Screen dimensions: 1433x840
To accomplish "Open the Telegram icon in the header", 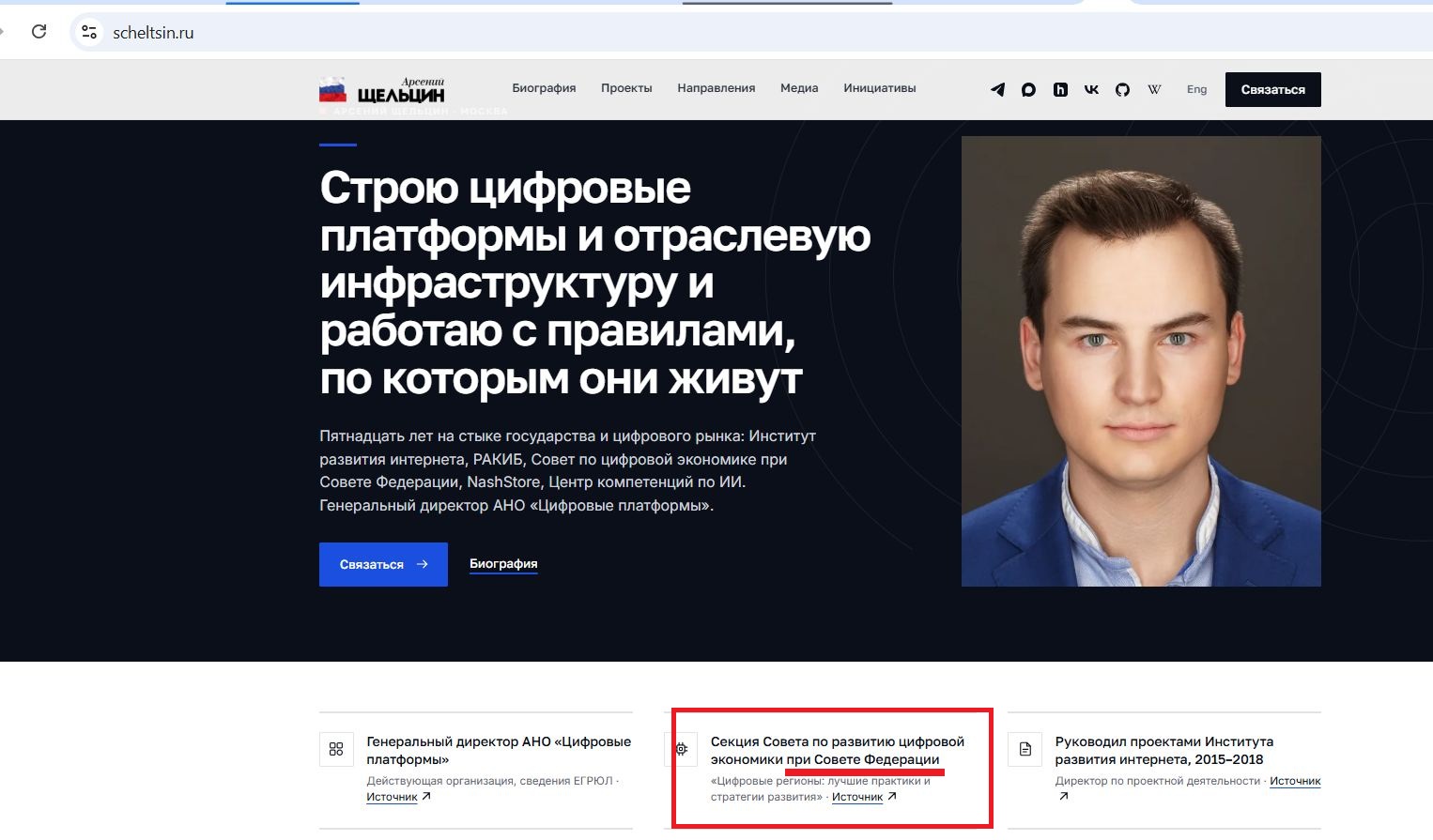I will click(x=997, y=90).
